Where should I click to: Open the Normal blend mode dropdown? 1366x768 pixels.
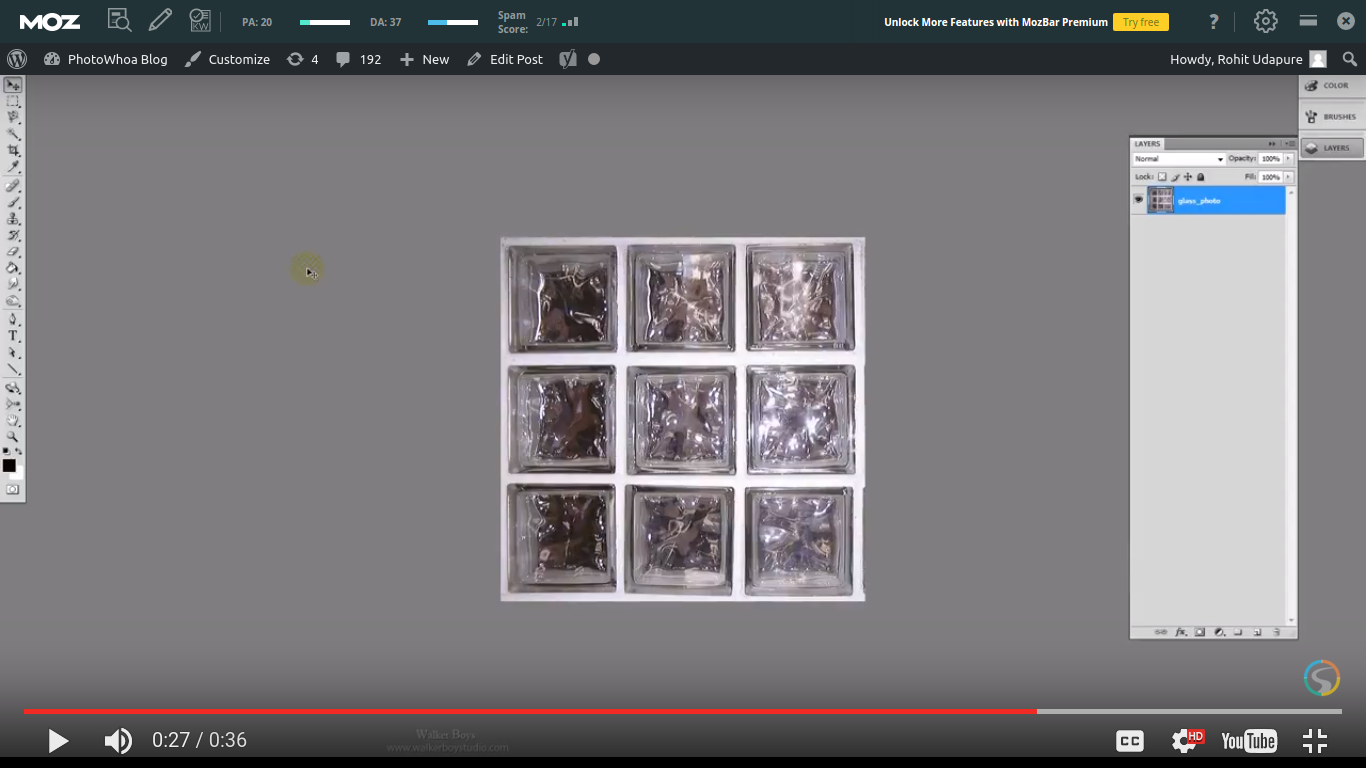tap(1179, 159)
